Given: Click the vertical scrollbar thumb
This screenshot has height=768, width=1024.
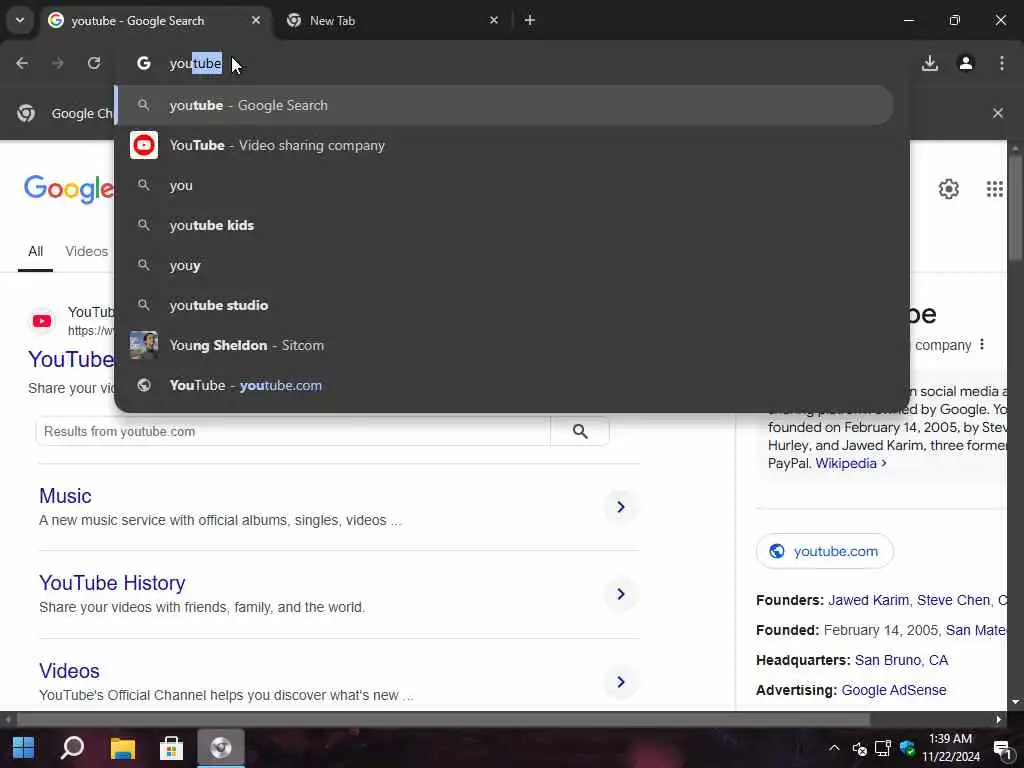Looking at the screenshot, I should (x=1015, y=208).
